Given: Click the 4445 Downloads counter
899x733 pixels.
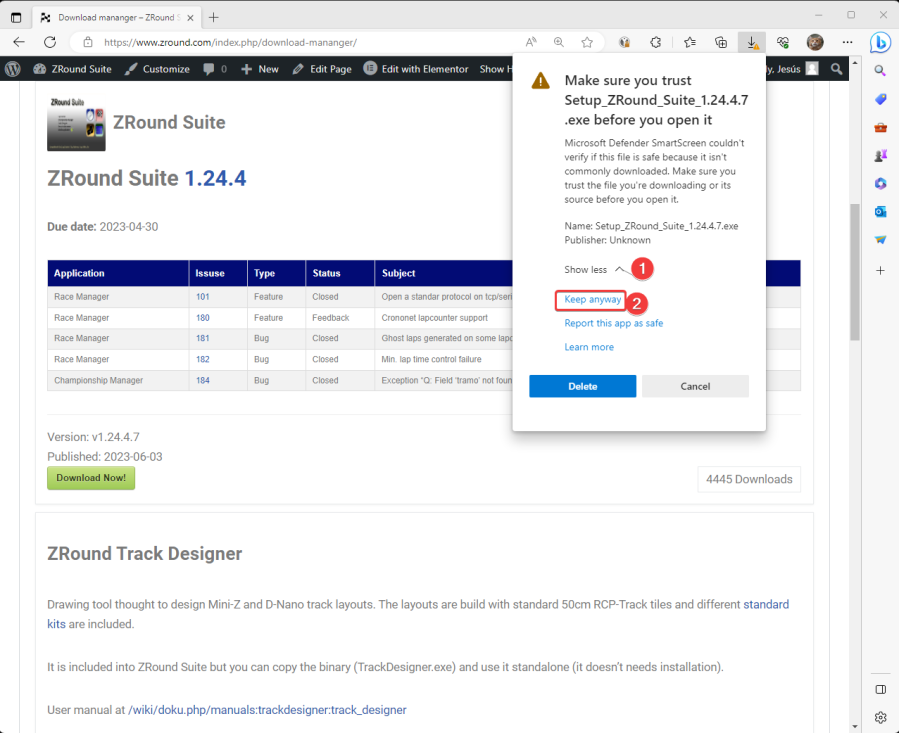Looking at the screenshot, I should click(x=749, y=479).
